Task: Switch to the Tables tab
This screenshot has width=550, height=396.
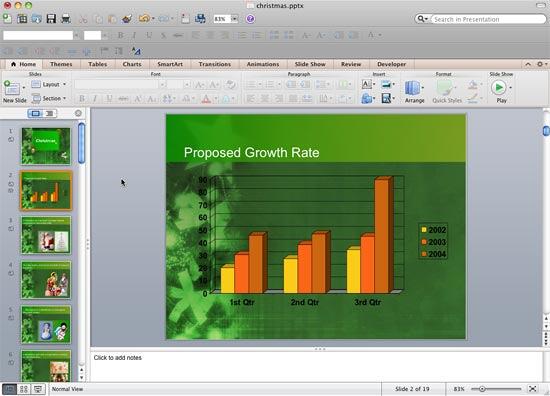Action: tap(98, 64)
